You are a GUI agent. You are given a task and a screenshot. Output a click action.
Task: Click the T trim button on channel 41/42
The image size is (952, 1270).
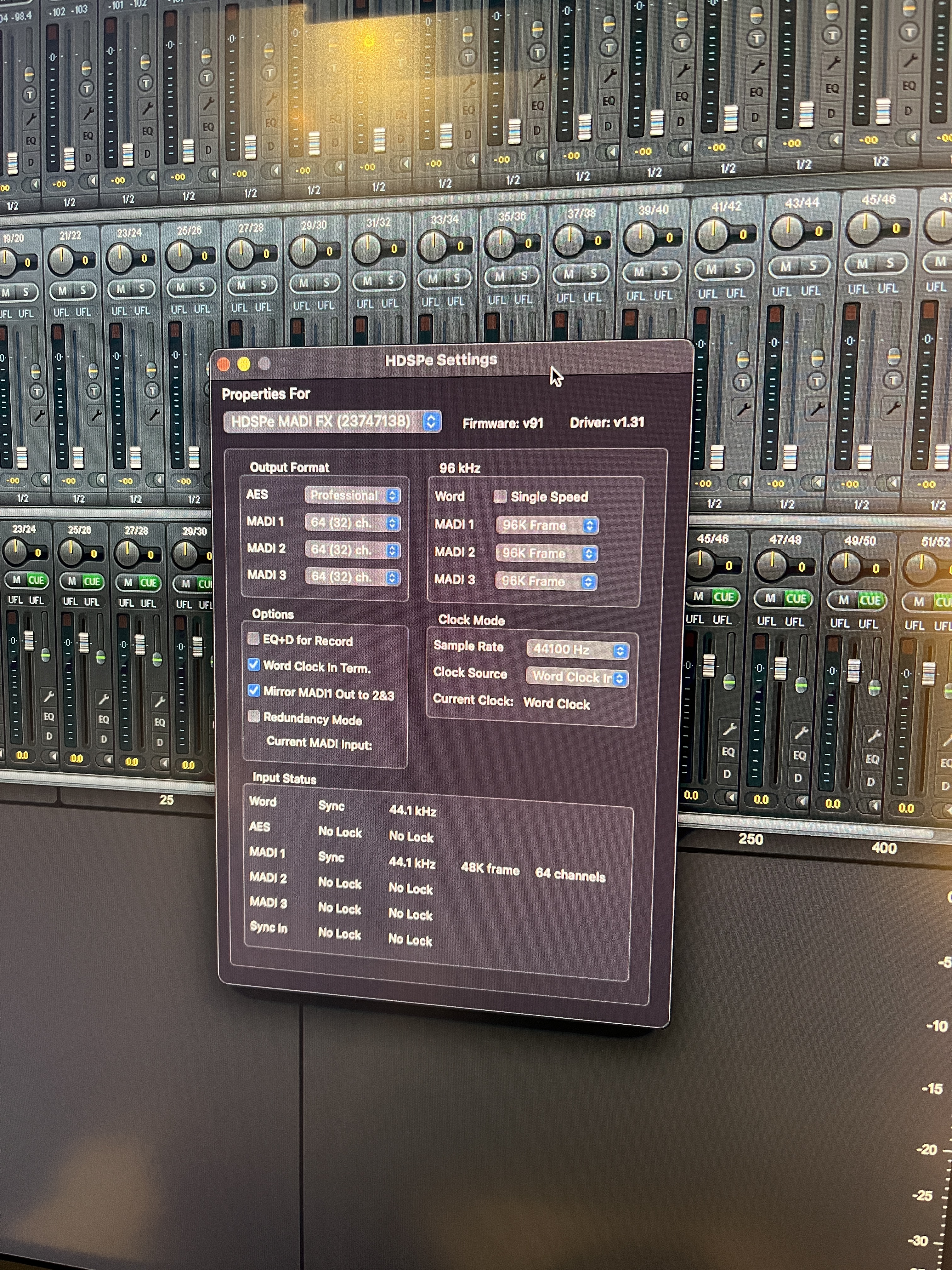tap(743, 382)
